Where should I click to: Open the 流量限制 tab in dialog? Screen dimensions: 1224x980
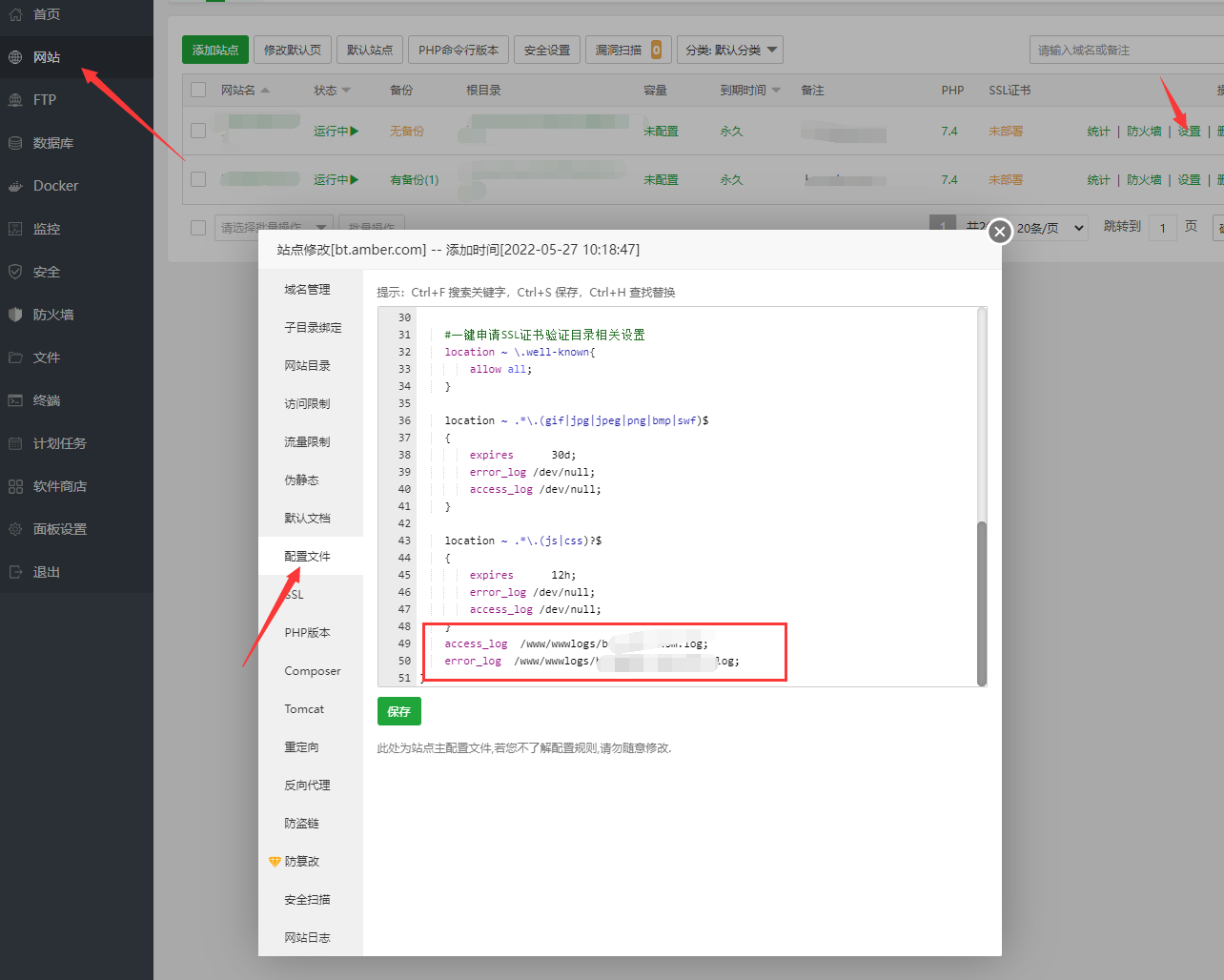tap(308, 442)
